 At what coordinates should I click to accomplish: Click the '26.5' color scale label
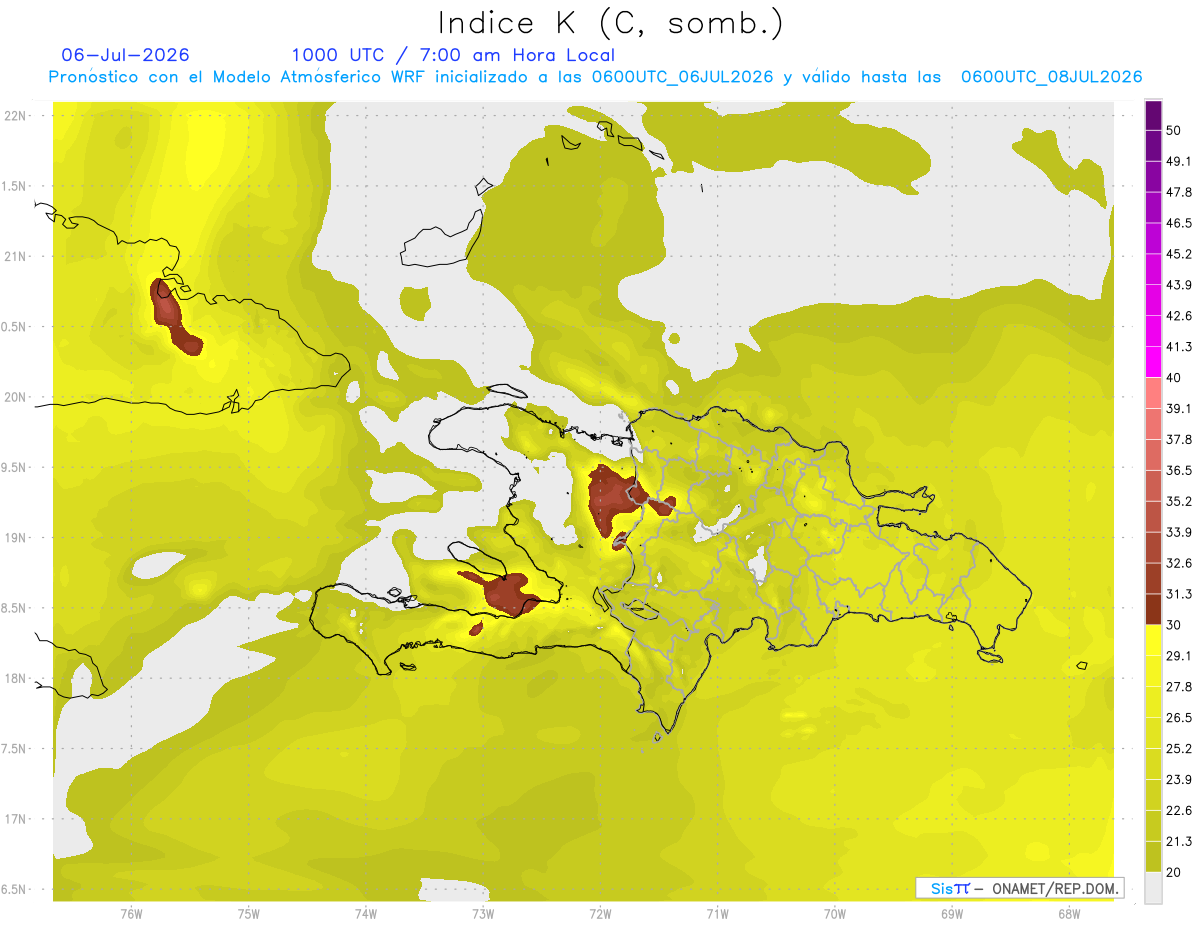(x=1180, y=718)
